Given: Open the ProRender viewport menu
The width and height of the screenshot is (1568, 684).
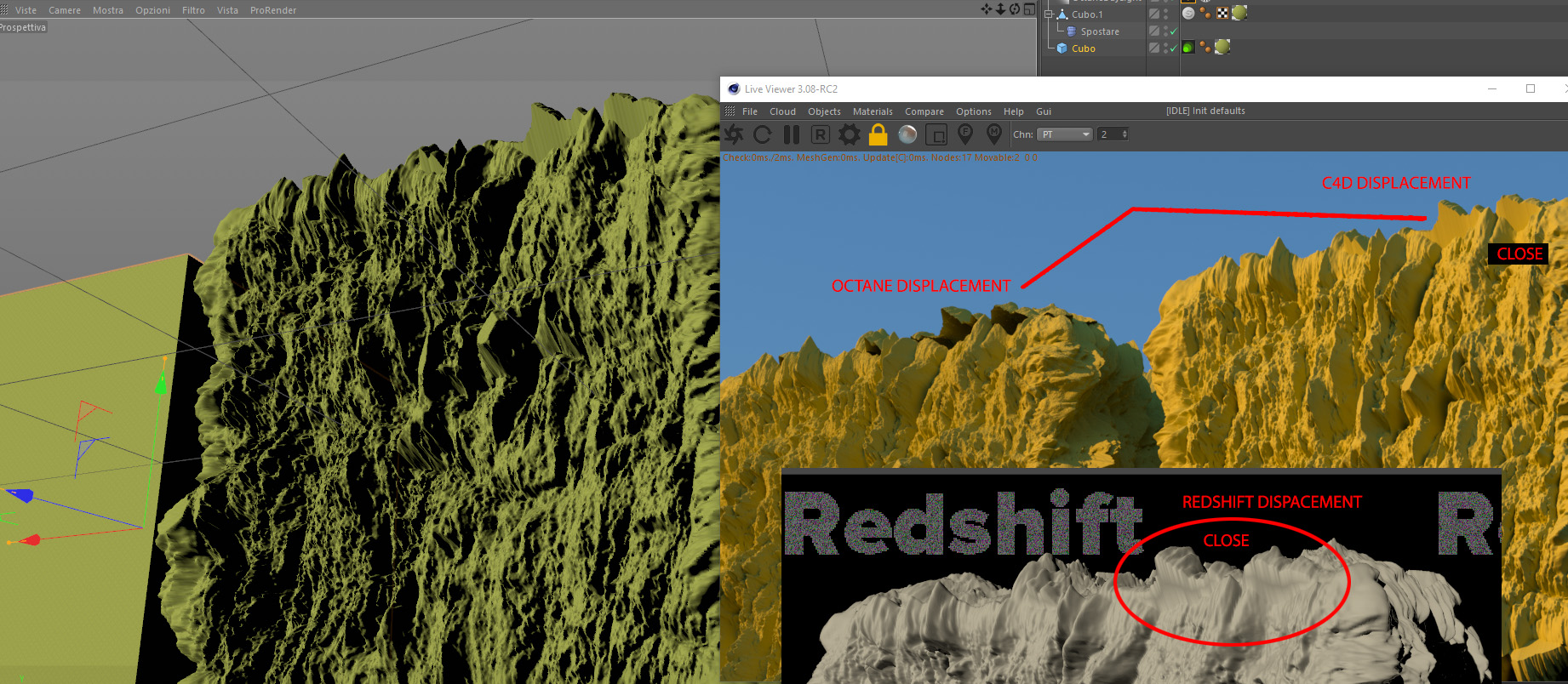Looking at the screenshot, I should (x=273, y=10).
